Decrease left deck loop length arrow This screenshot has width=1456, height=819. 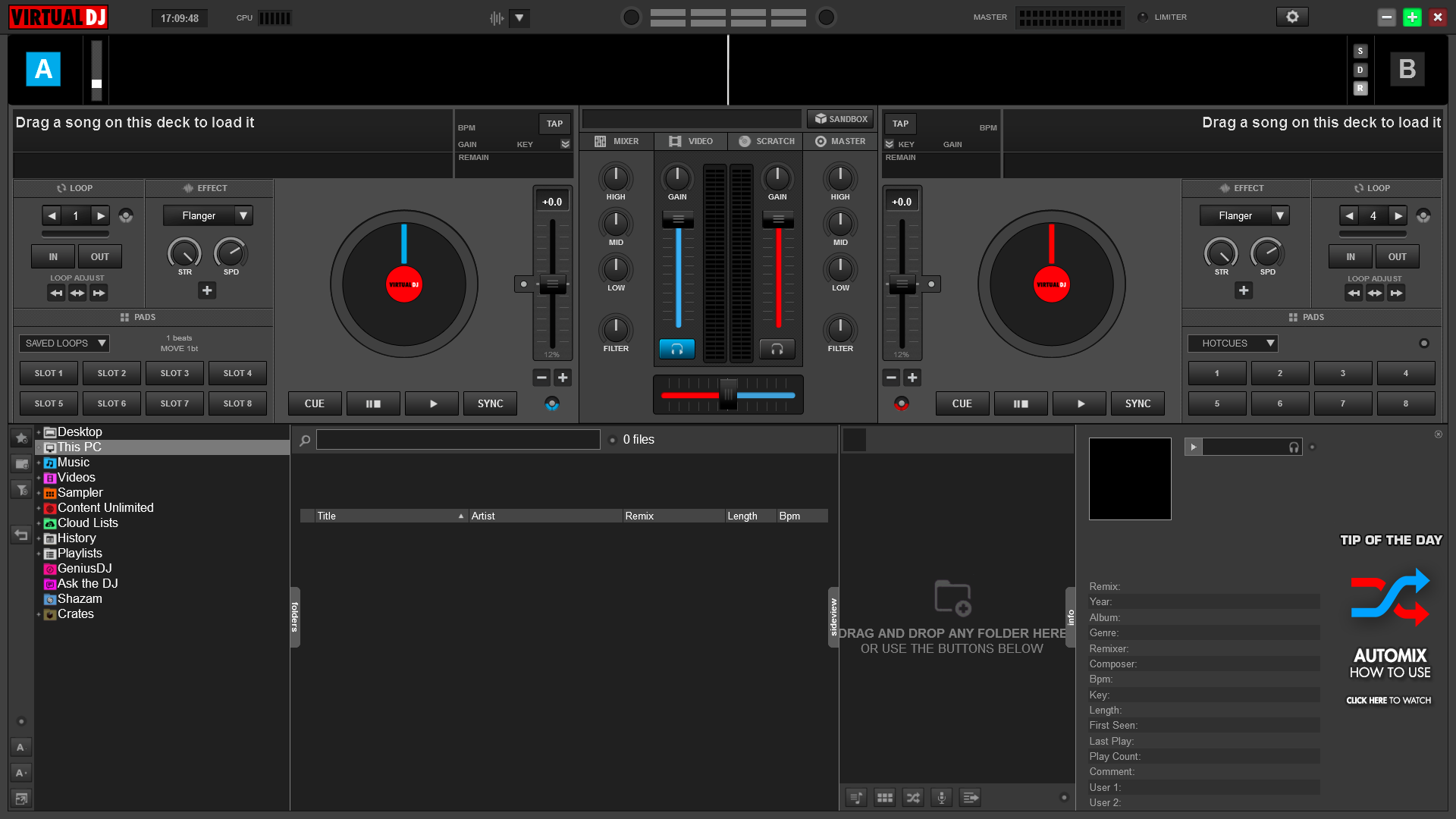pos(52,216)
